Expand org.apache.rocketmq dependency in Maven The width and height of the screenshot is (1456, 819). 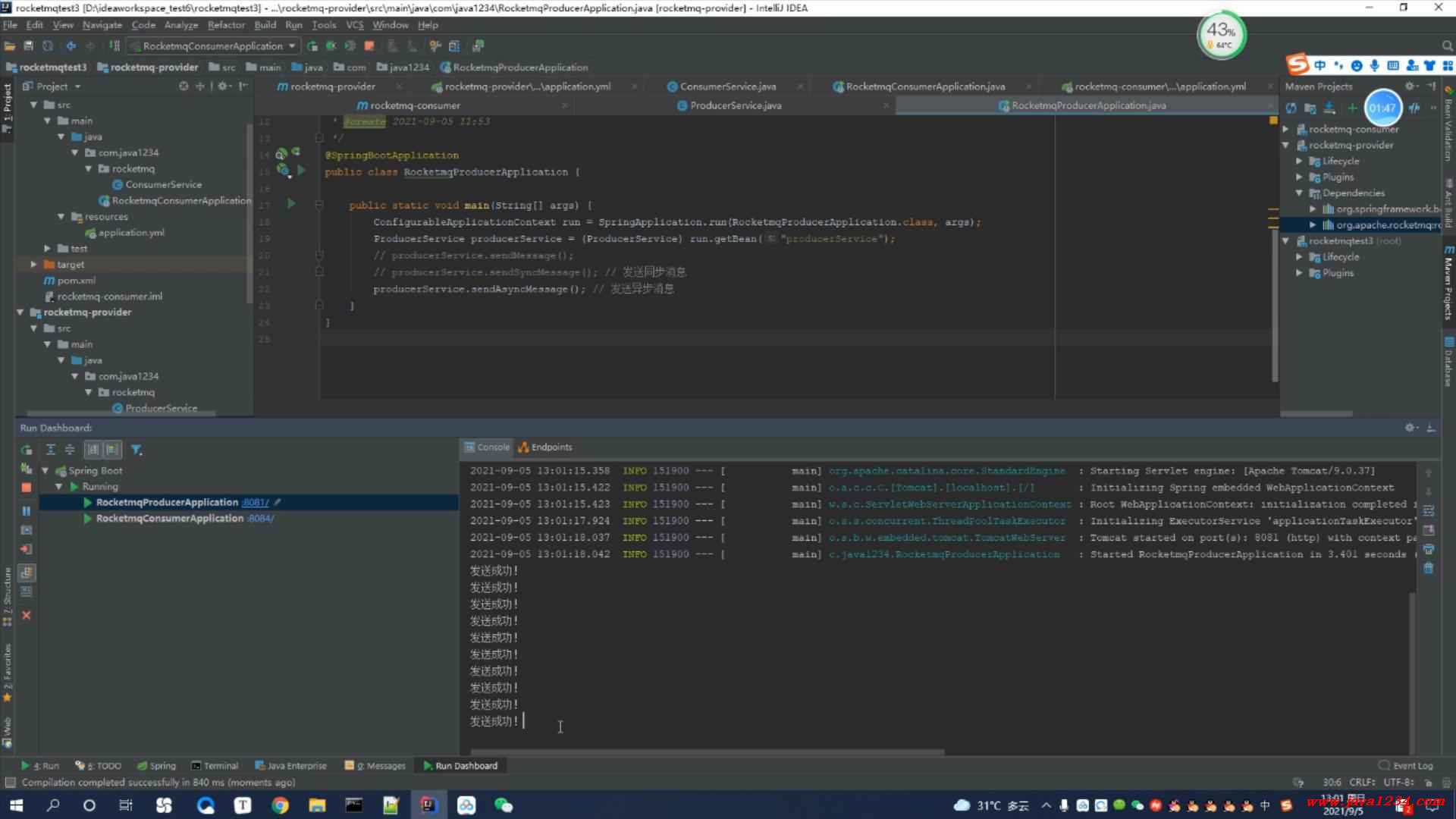(x=1313, y=225)
